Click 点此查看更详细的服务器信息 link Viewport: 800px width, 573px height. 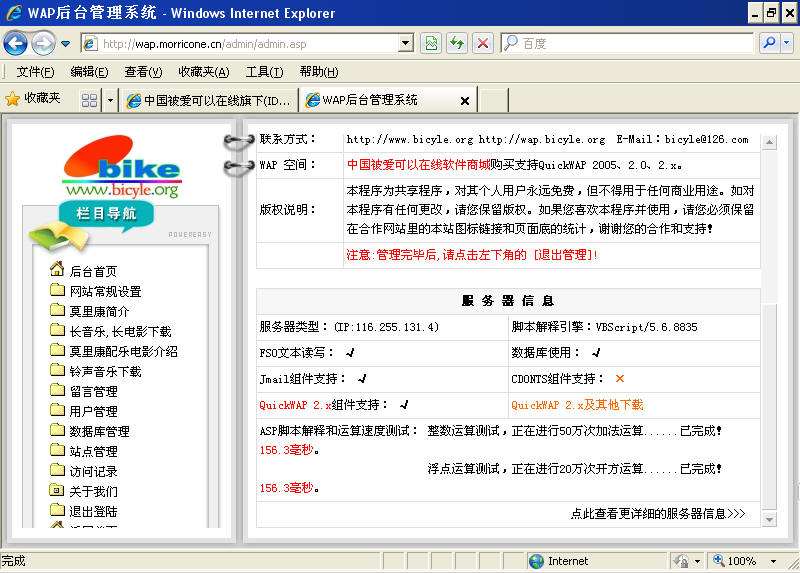[657, 513]
